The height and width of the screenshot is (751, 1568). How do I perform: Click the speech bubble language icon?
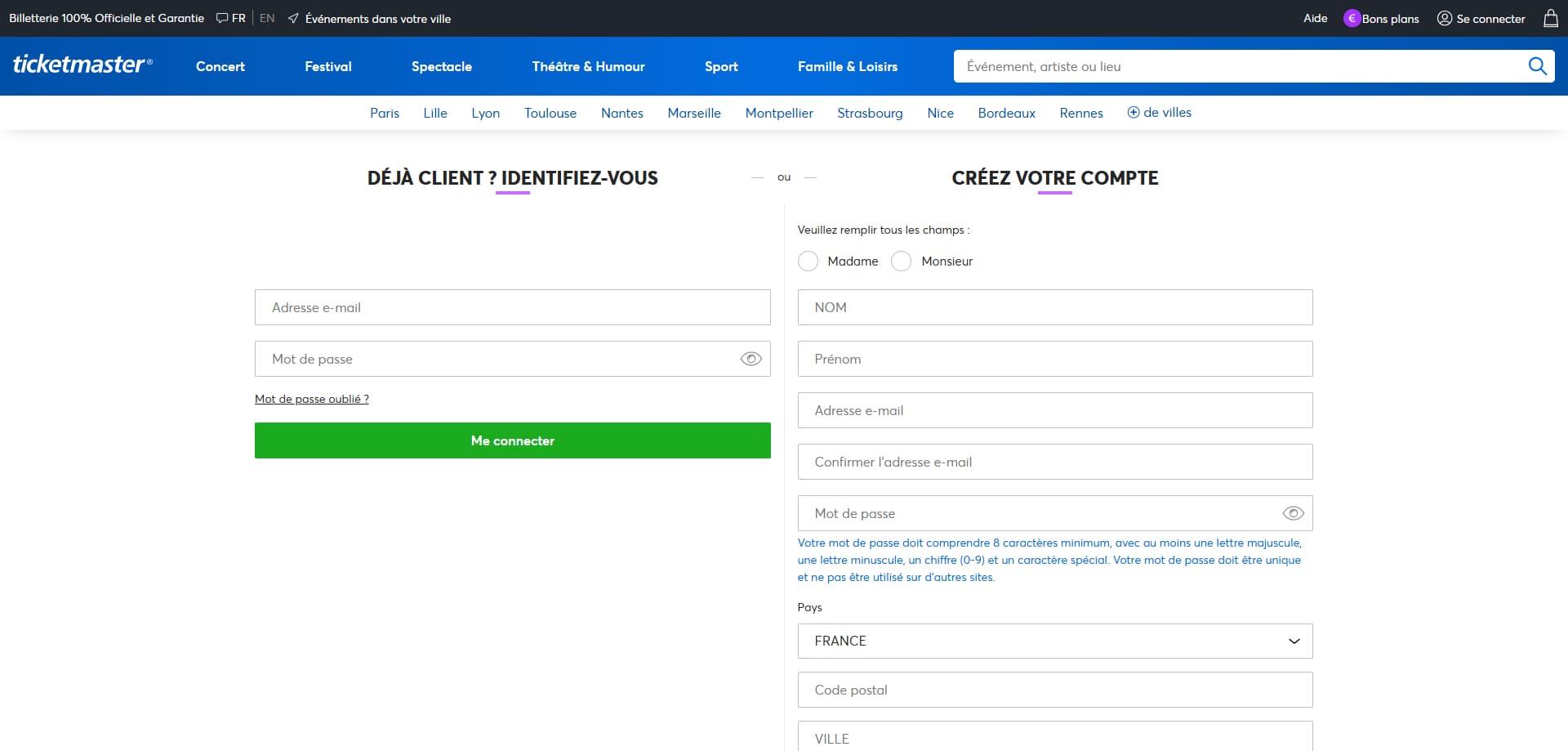[222, 18]
